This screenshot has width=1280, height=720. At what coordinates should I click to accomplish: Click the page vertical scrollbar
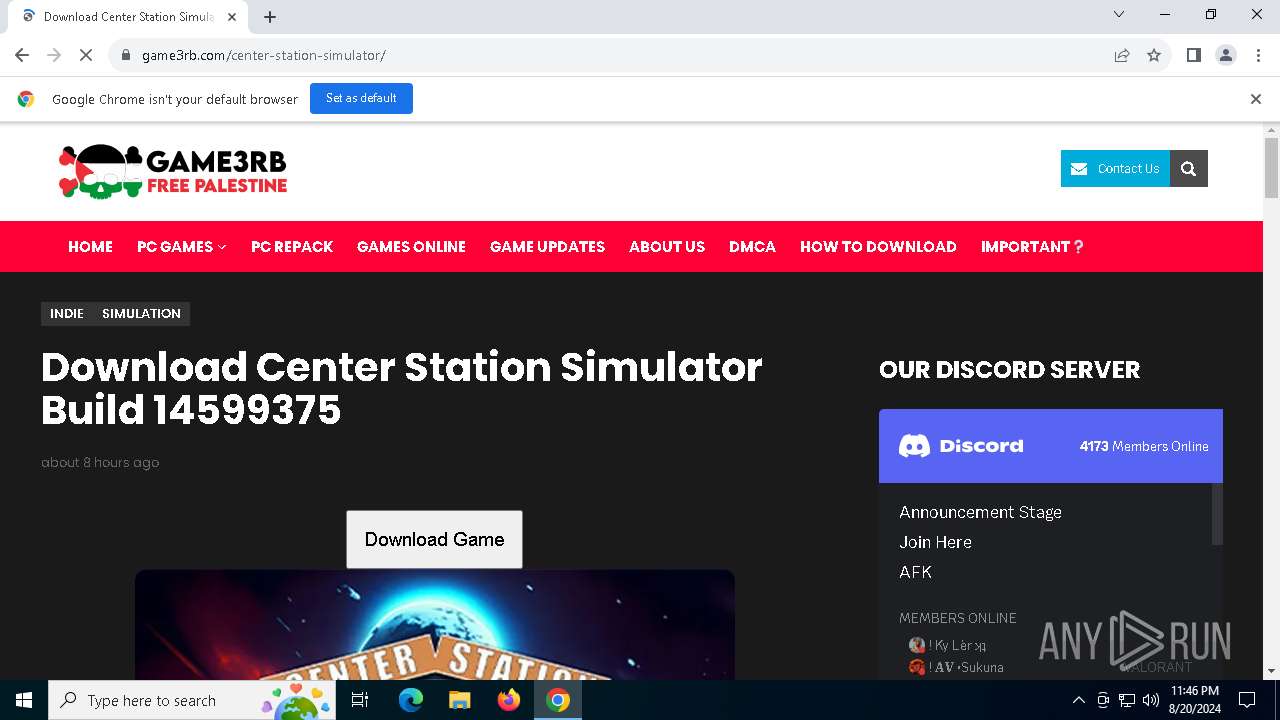[1271, 168]
